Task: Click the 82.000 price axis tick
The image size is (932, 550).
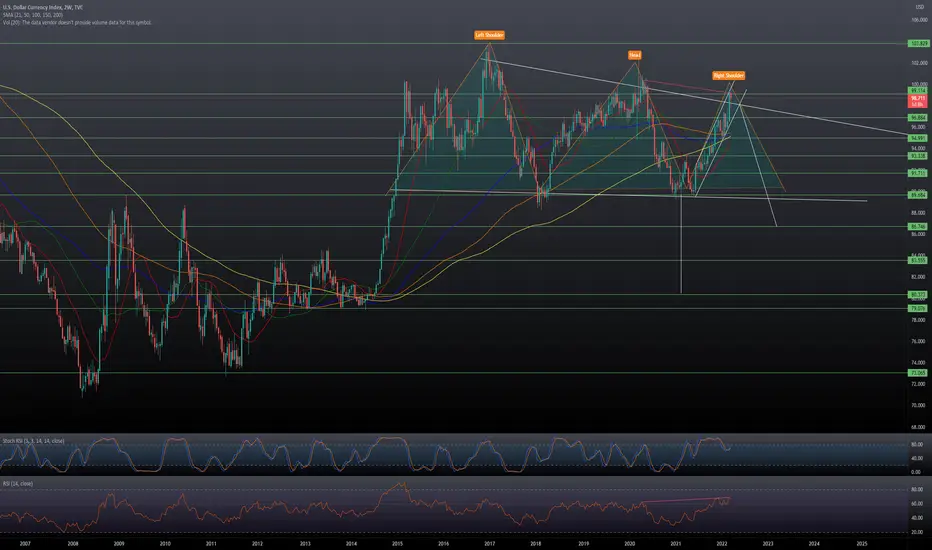Action: [919, 277]
